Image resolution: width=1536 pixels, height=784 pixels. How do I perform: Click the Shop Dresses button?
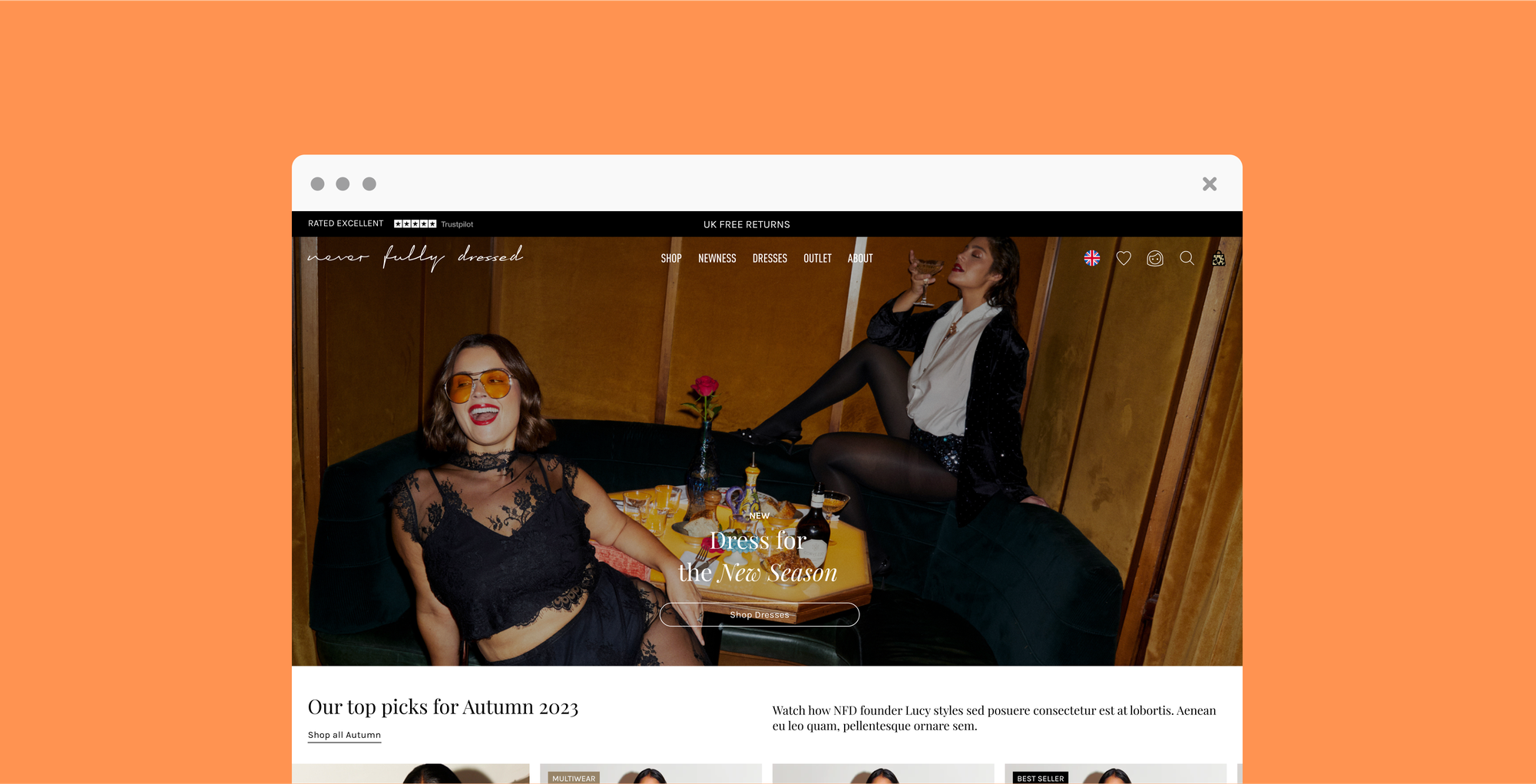(759, 614)
